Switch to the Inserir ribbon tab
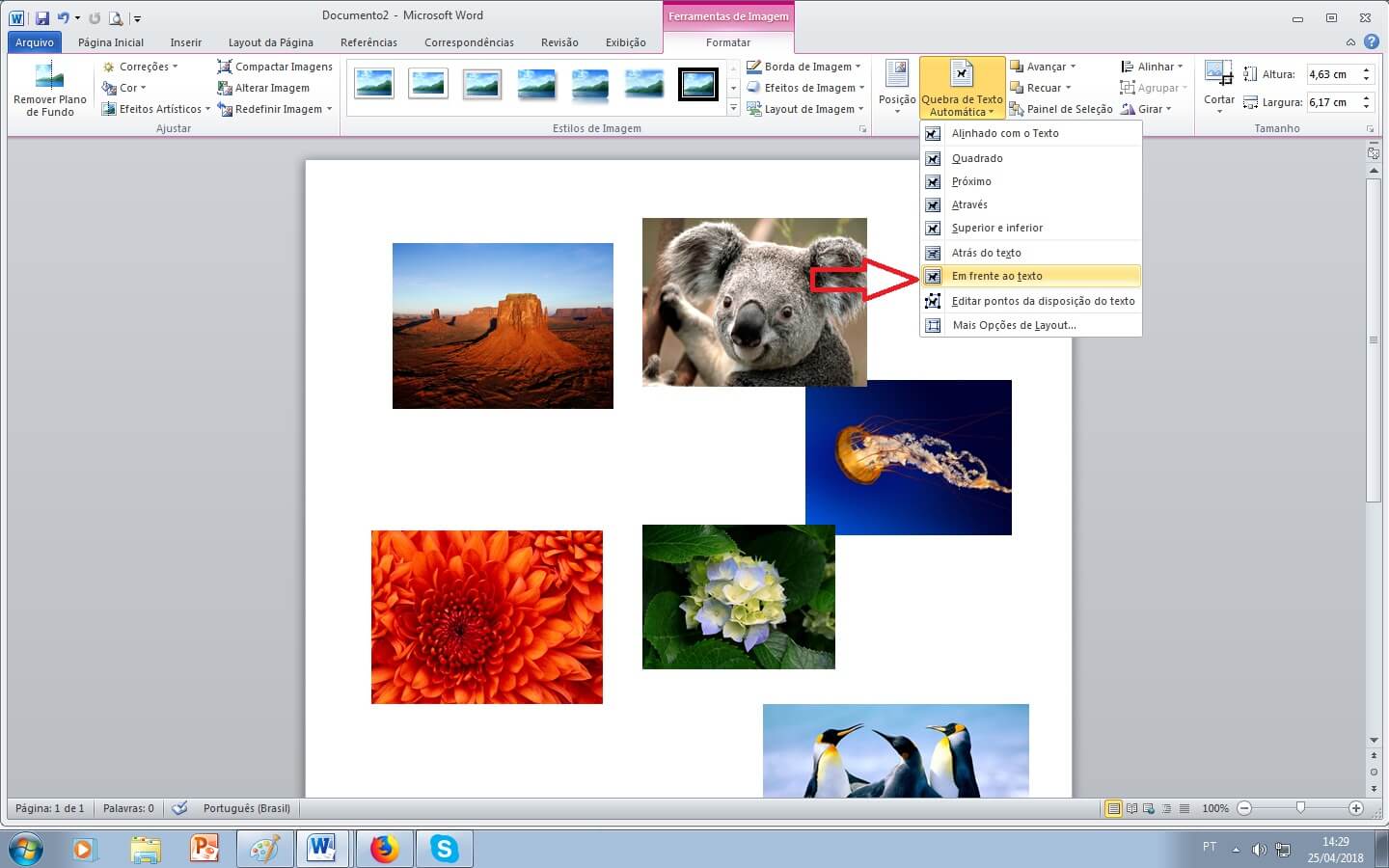 (185, 42)
